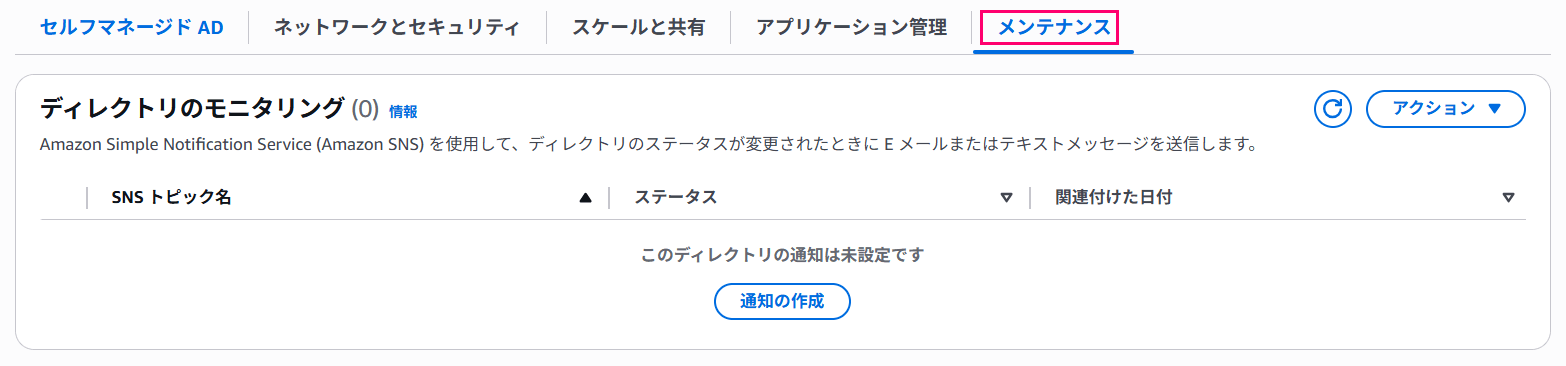This screenshot has width=1566, height=366.
Task: Select the スケールと共有 tab
Action: coord(638,28)
